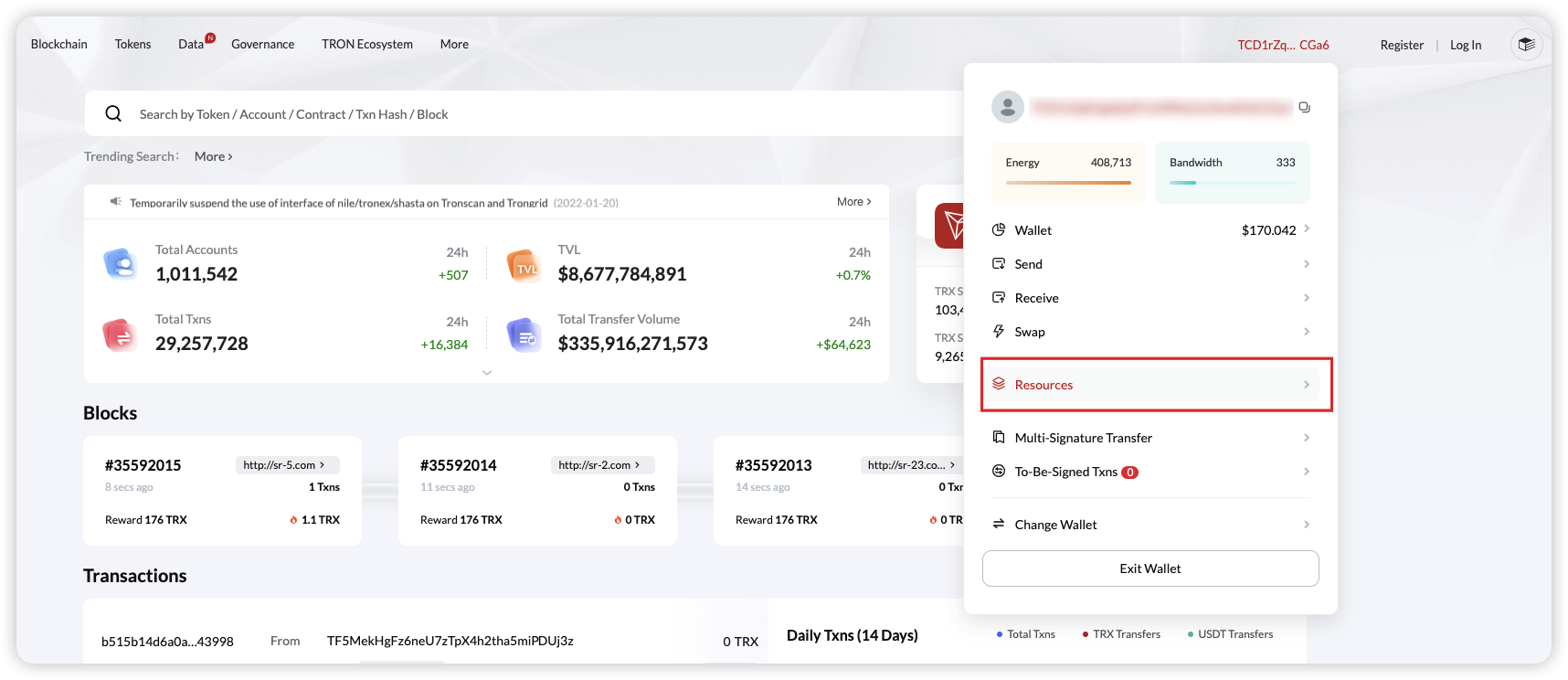
Task: Expand the Multi-Signature Transfer chevron
Action: 1307,437
